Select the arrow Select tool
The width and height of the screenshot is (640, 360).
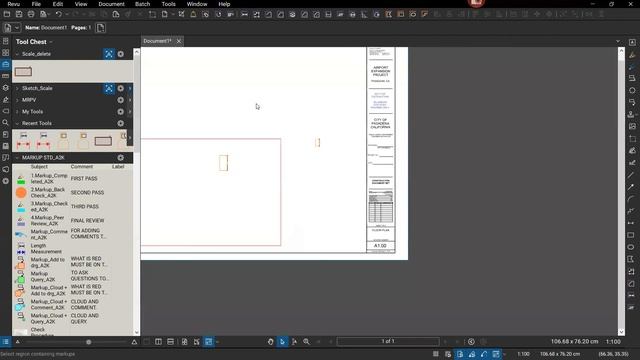coord(282,342)
